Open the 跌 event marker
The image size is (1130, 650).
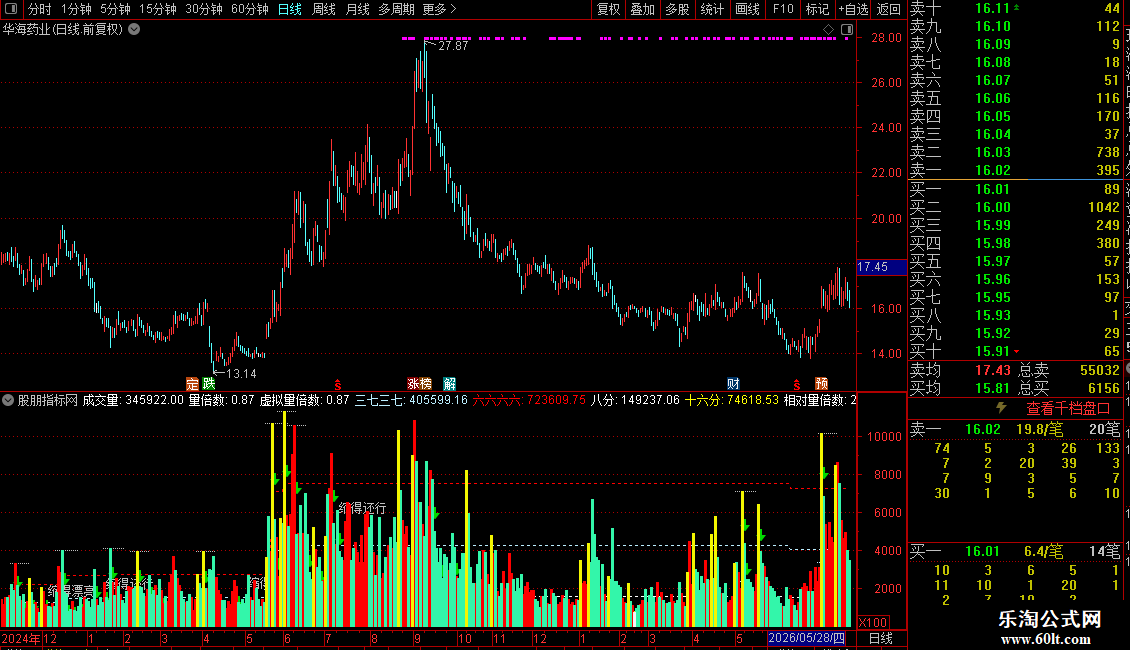208,383
